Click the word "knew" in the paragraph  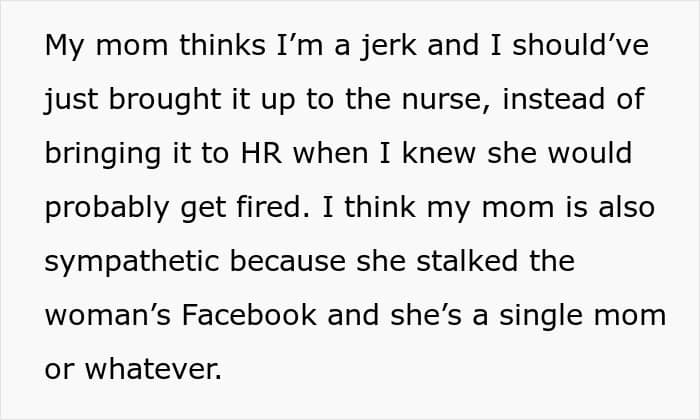coord(439,153)
